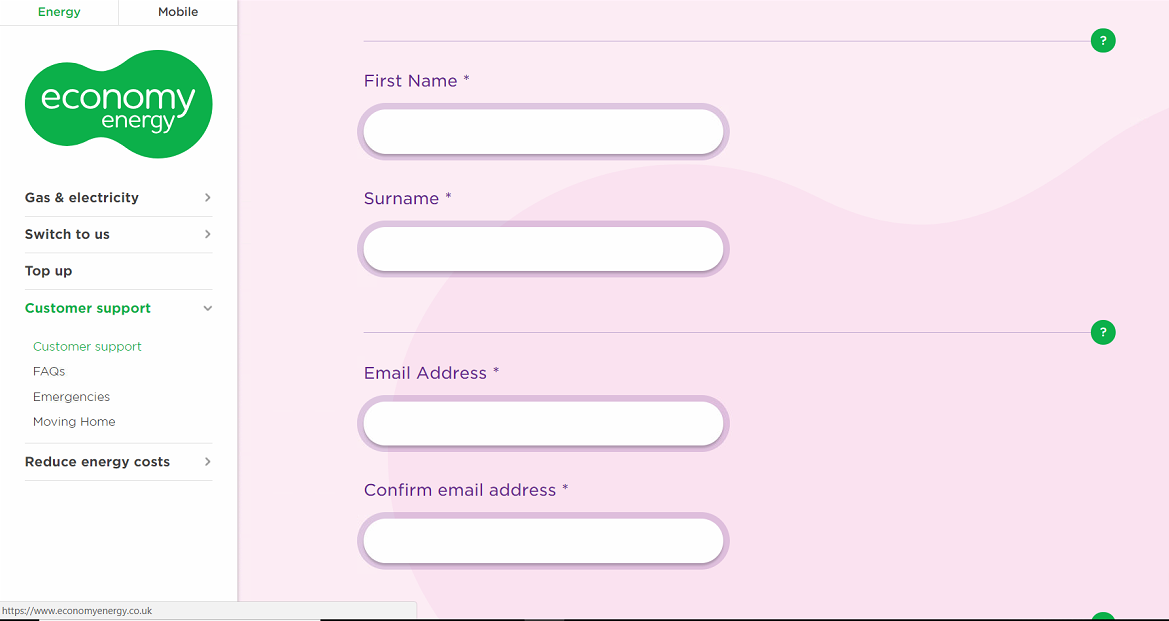The image size is (1169, 621).
Task: Open the Moving Home link
Action: point(74,422)
